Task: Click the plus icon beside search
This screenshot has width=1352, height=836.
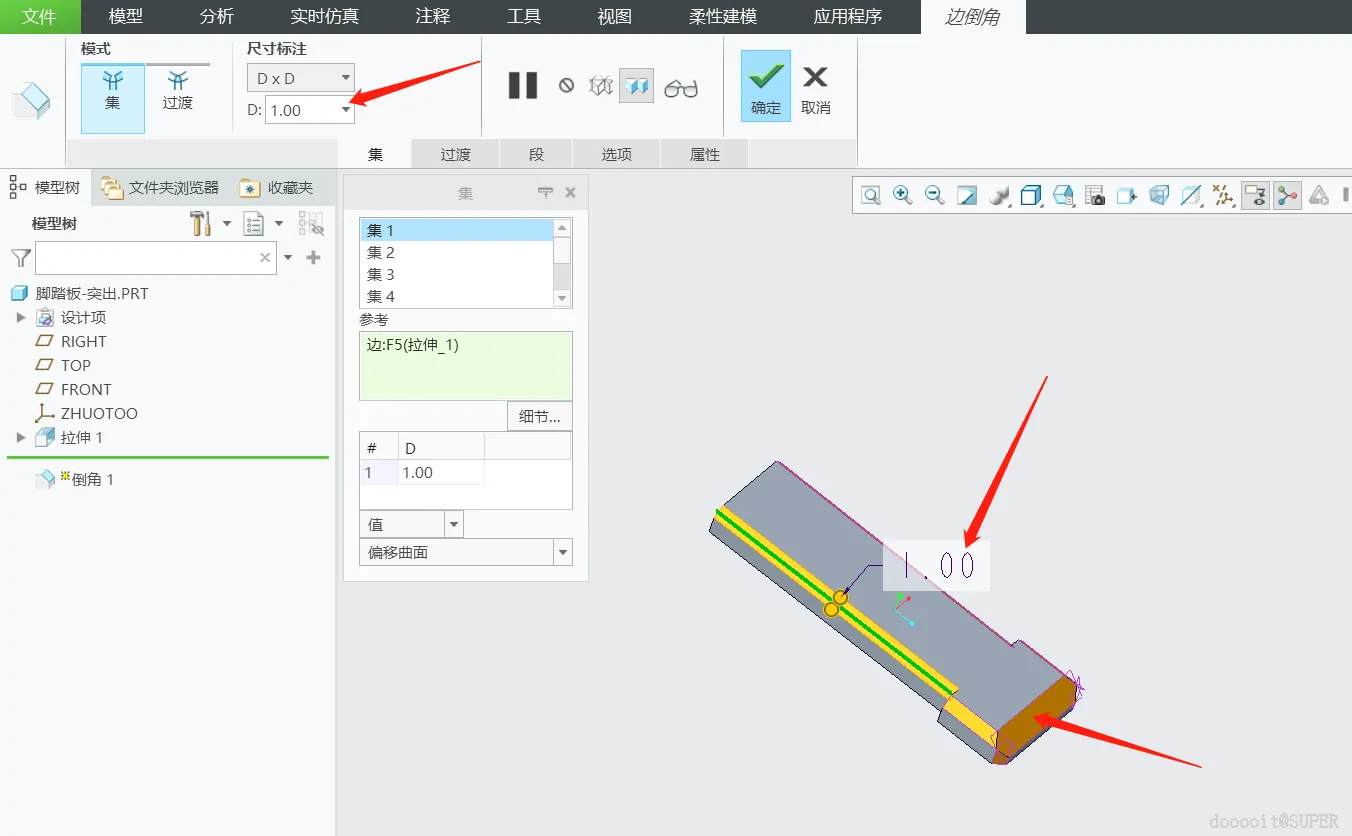Action: coord(313,258)
